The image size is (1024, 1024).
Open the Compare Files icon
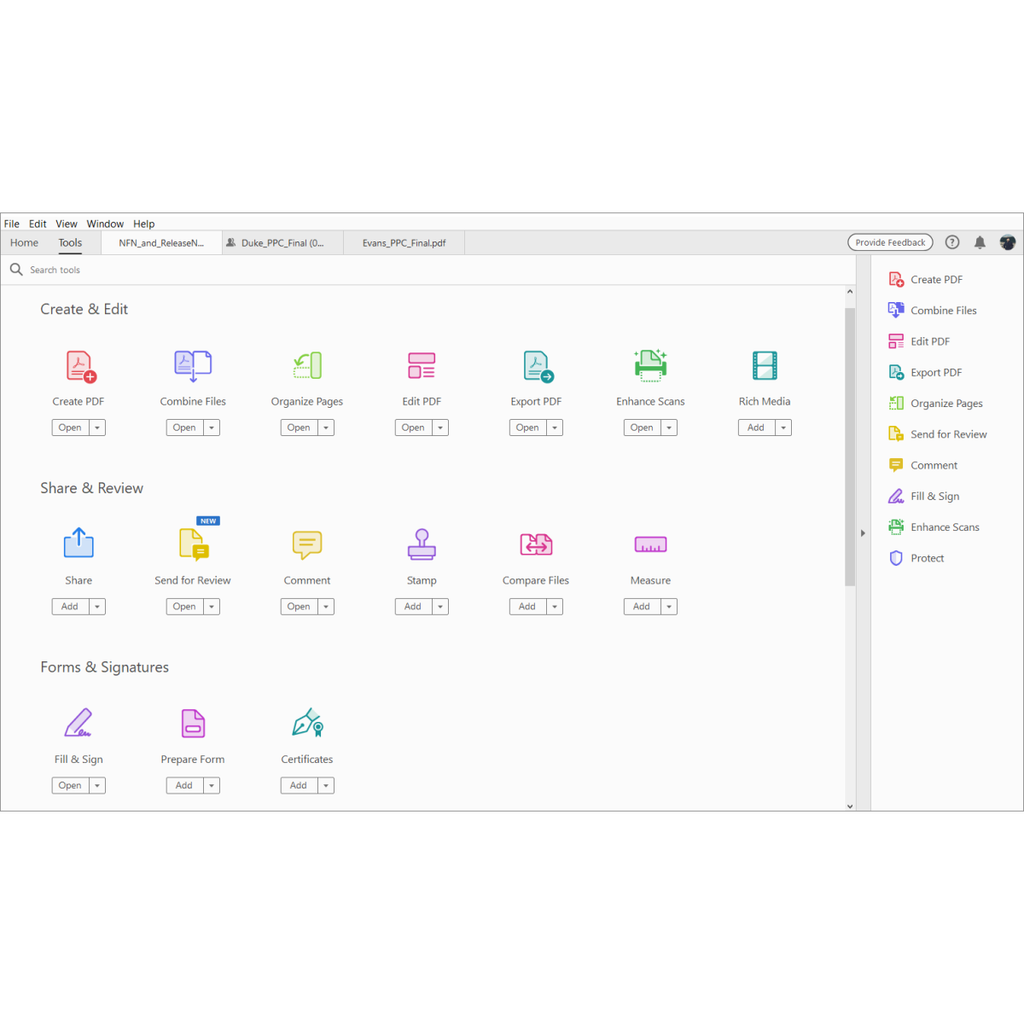[x=536, y=545]
